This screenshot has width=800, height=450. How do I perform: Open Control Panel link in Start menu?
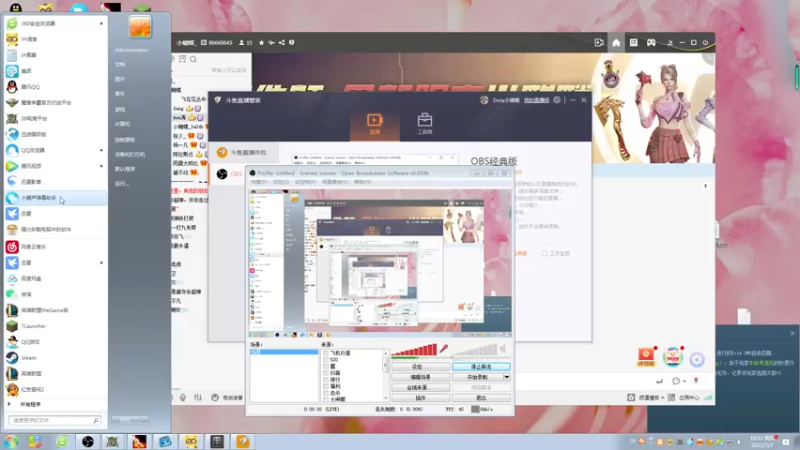(x=126, y=140)
